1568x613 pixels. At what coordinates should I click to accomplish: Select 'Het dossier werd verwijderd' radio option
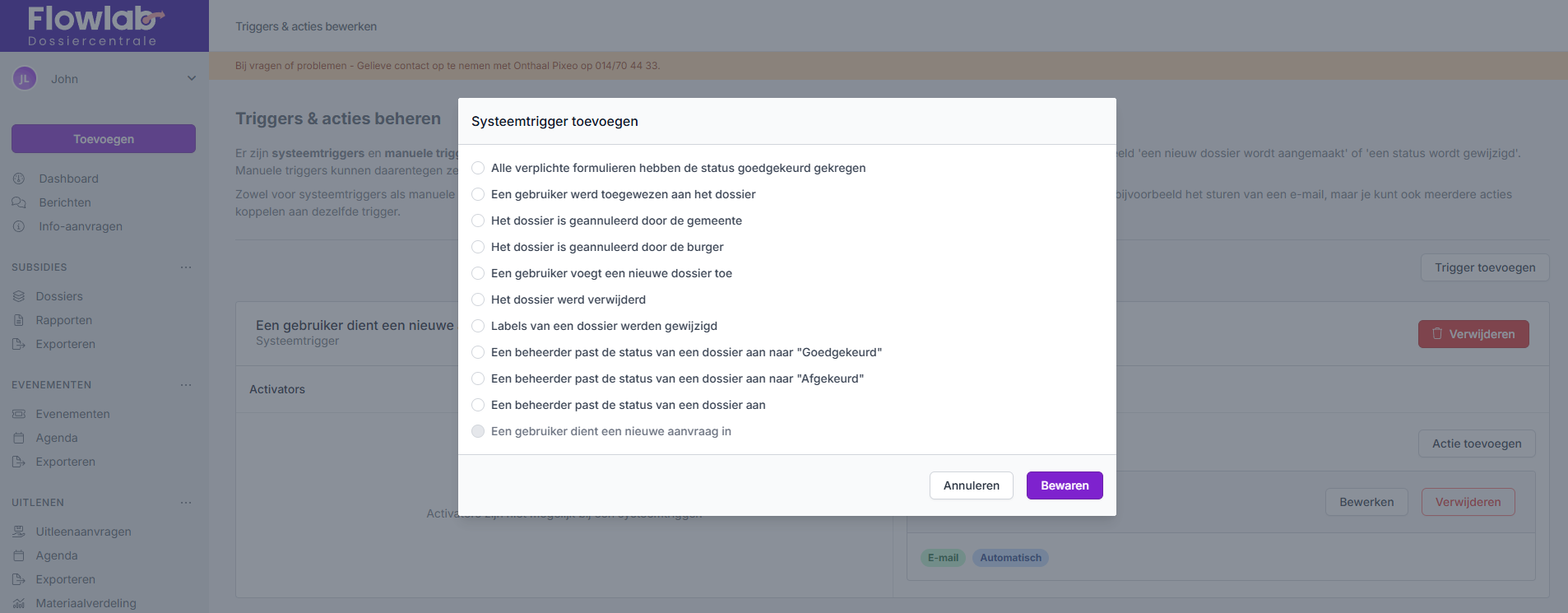point(478,300)
